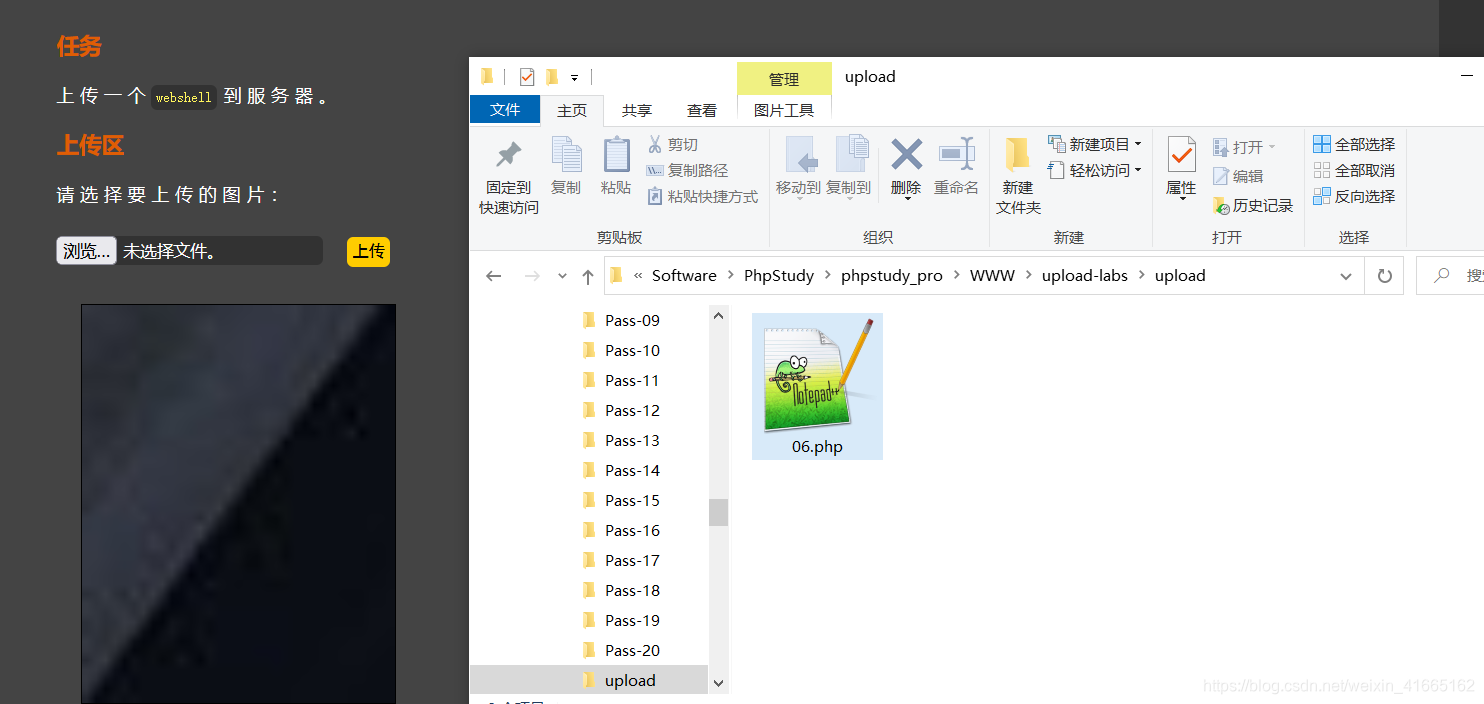The image size is (1484, 704).
Task: Click Copy Path (复制路径)
Action: 687,171
